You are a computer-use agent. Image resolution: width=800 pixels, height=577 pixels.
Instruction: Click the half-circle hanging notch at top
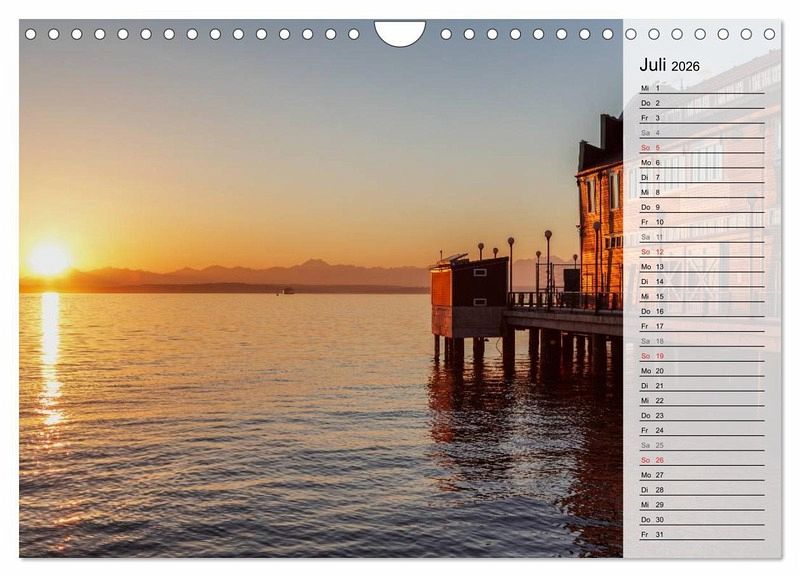(400, 32)
